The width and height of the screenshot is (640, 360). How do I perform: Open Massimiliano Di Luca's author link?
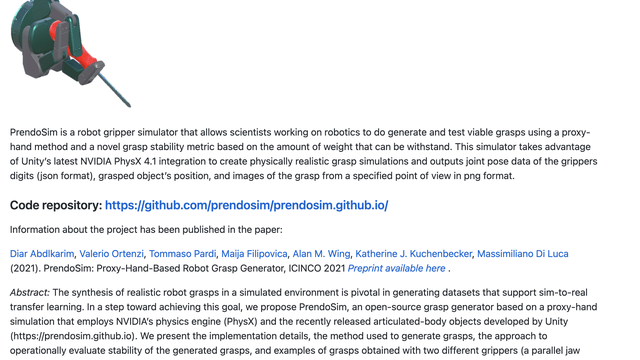[x=523, y=254]
